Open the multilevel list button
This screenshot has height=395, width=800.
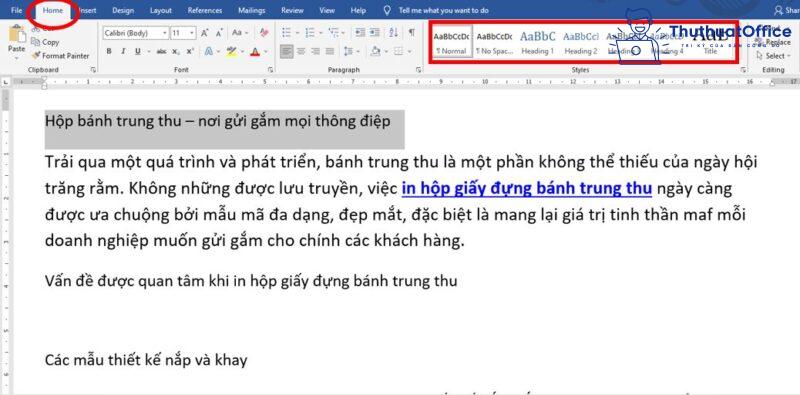[x=333, y=33]
